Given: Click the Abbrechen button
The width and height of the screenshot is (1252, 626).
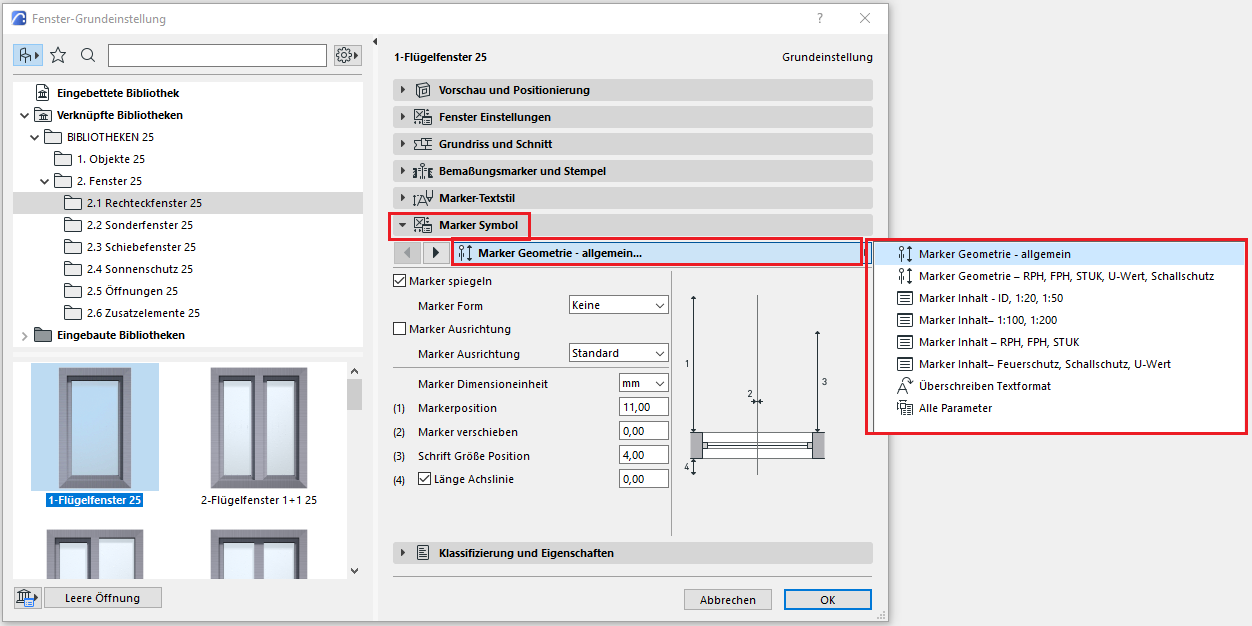Looking at the screenshot, I should tap(727, 600).
